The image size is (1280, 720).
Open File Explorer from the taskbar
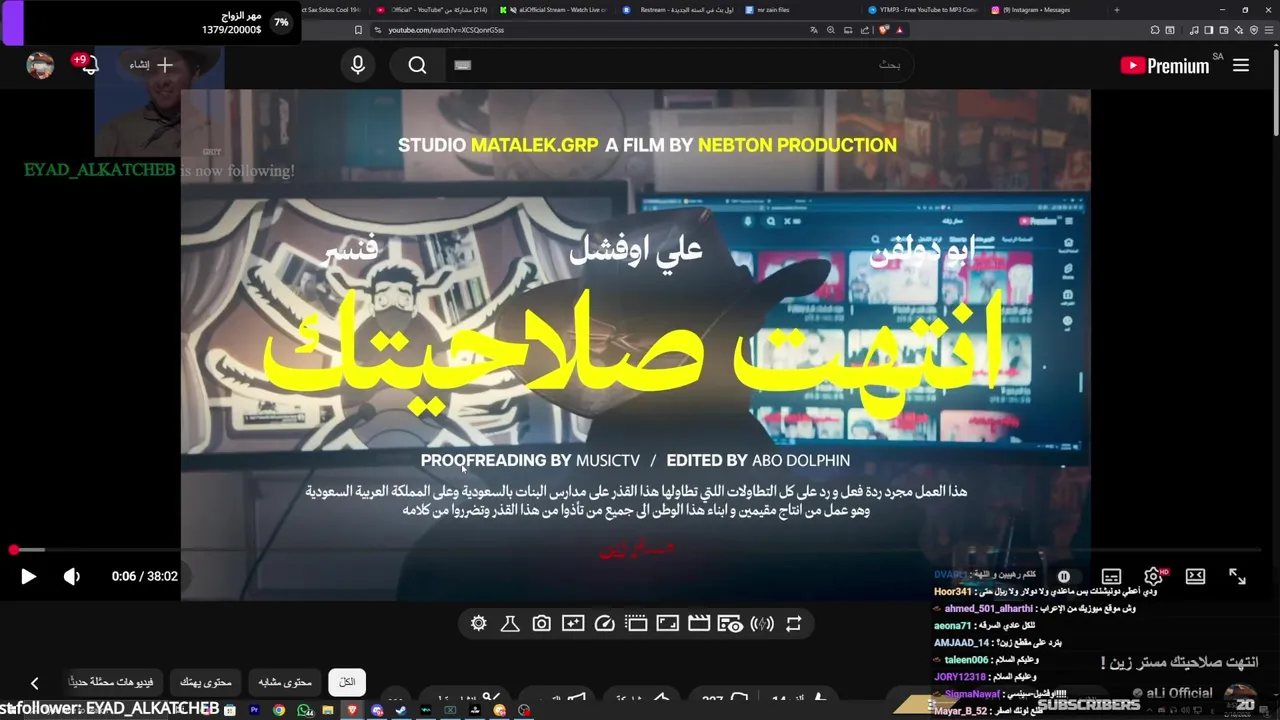(328, 710)
